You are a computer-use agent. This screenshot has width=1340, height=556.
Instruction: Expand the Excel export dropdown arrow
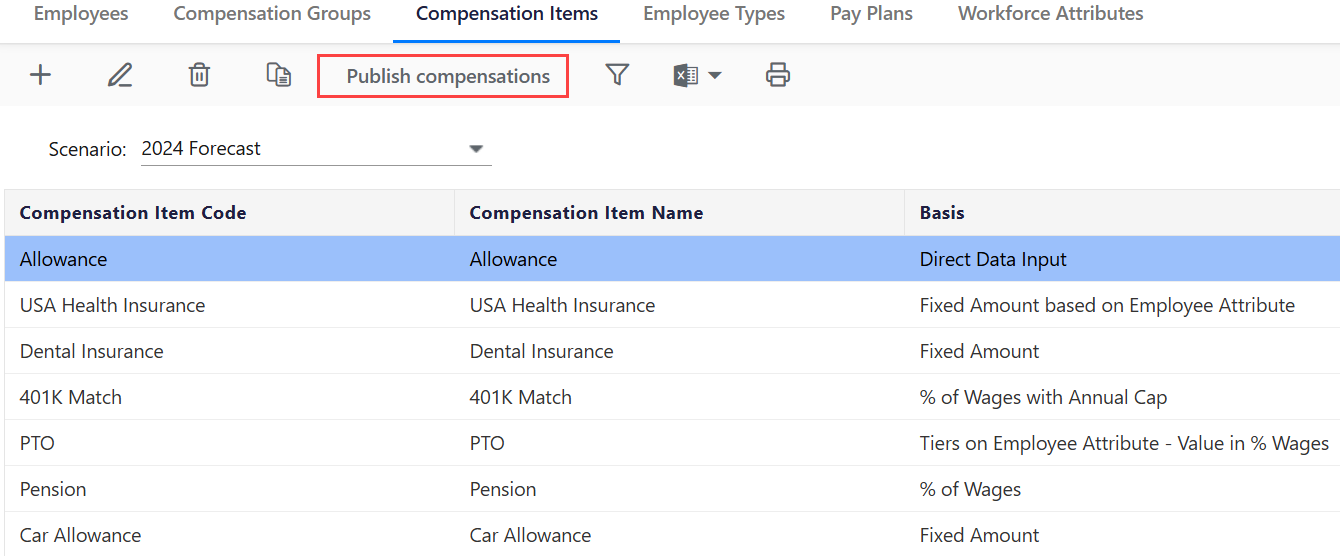(x=715, y=76)
